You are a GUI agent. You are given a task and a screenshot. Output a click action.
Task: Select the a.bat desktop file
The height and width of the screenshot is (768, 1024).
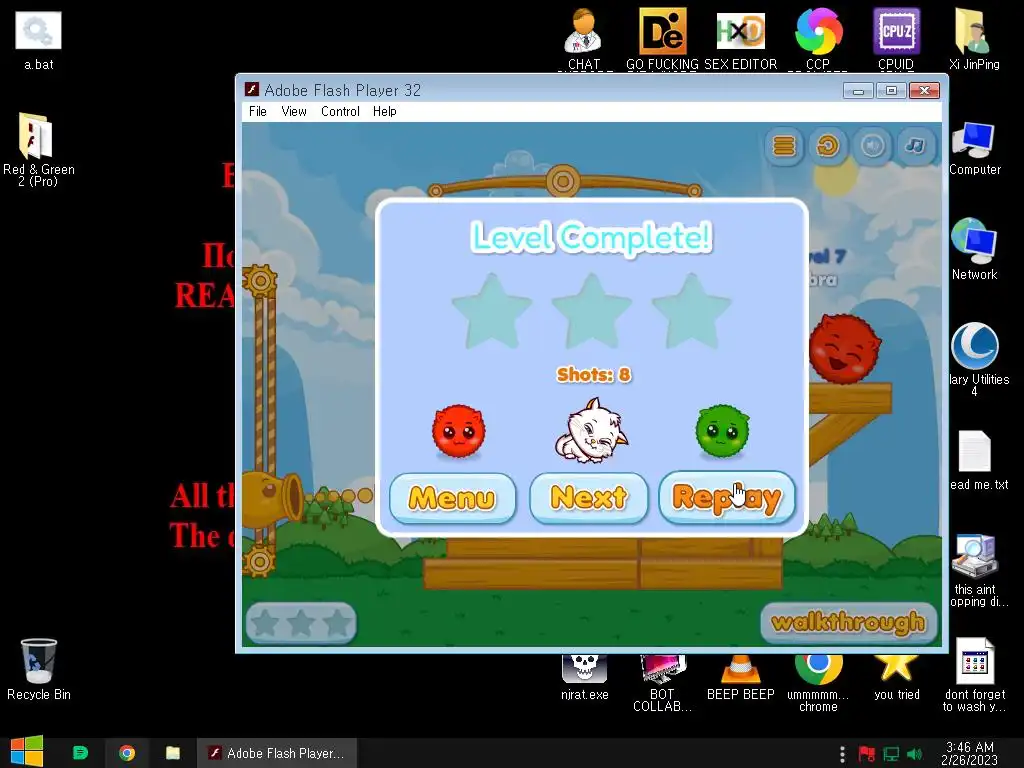[x=39, y=40]
